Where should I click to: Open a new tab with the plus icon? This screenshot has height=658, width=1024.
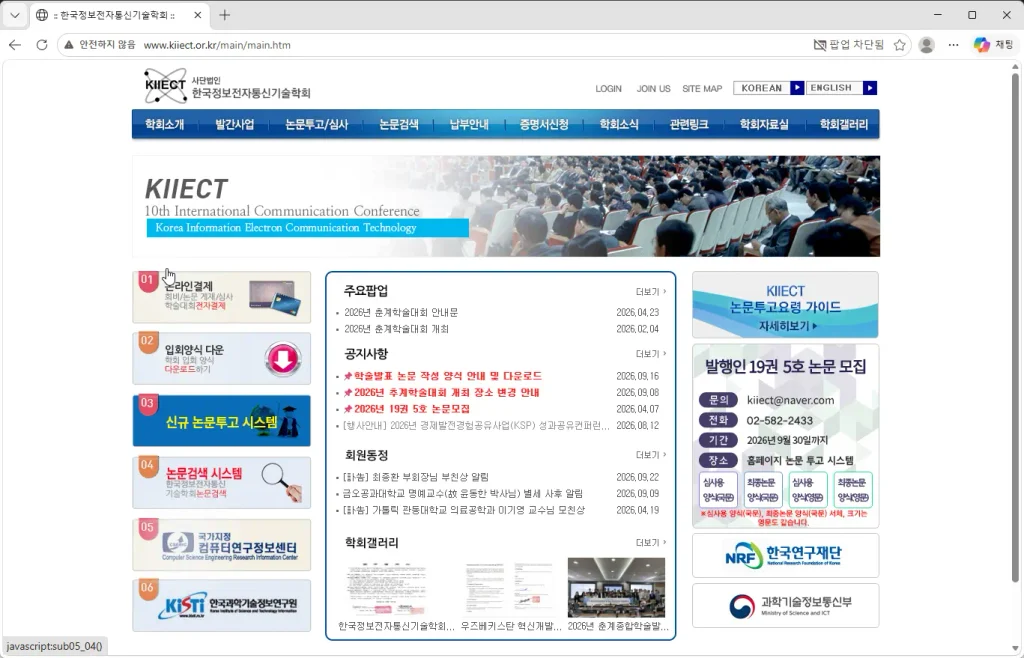pos(225,14)
